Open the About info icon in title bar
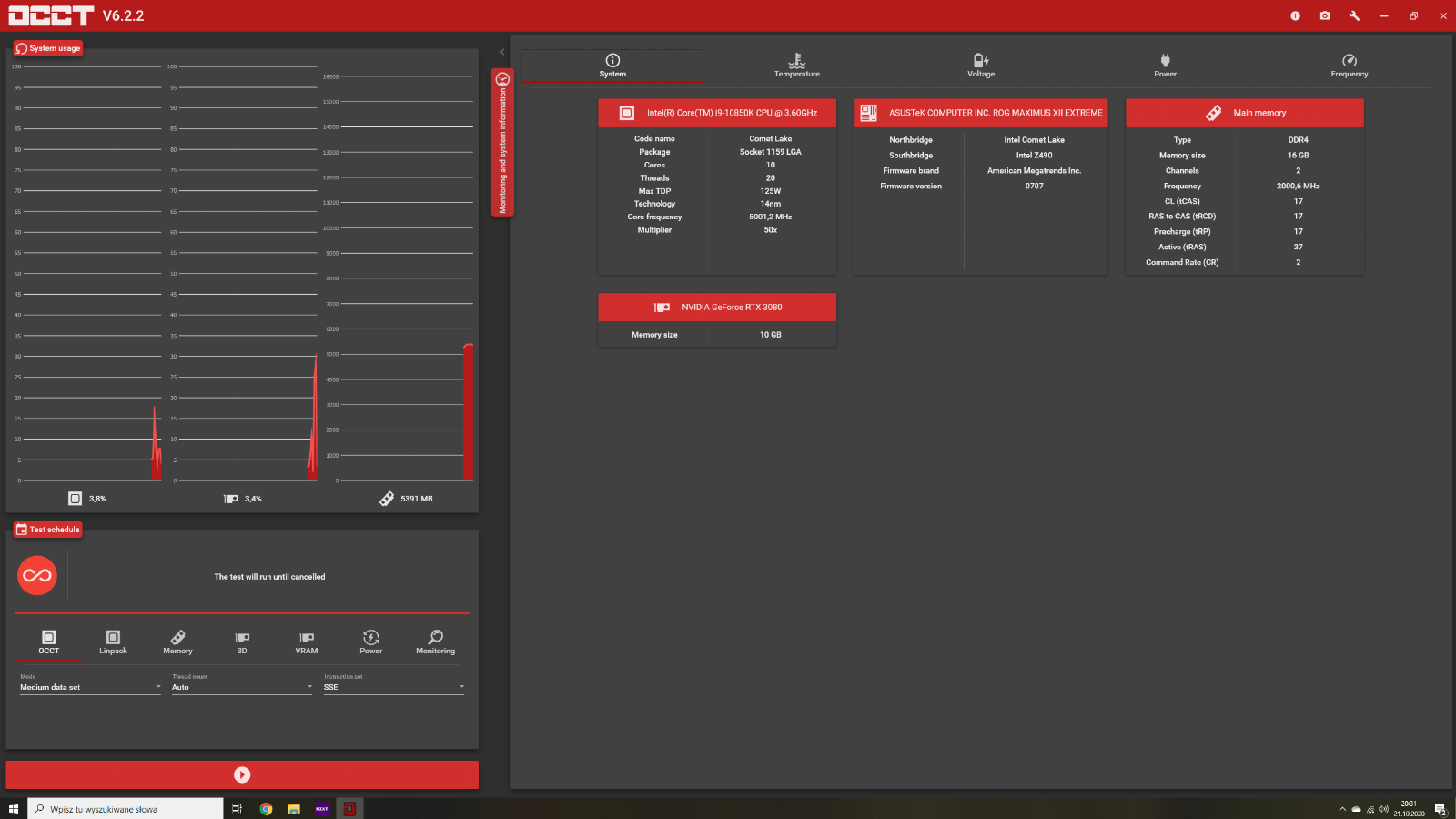 (x=1295, y=15)
